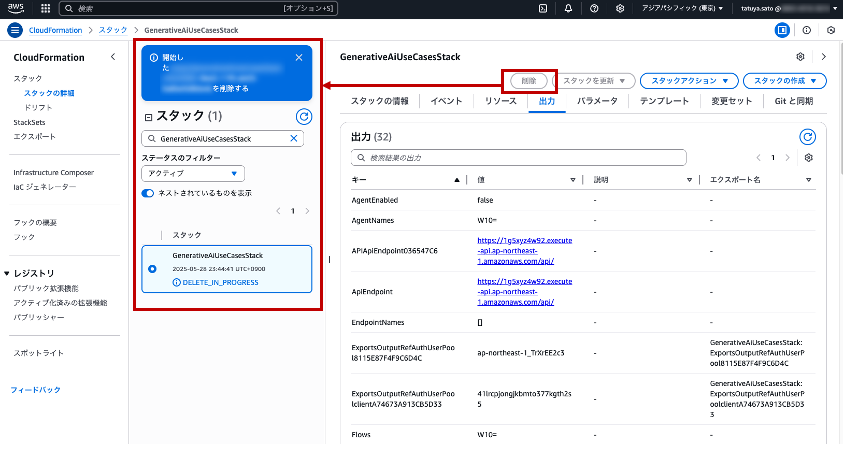Launch CloudShell from the top bar
Image resolution: width=843 pixels, height=450 pixels.
click(543, 9)
